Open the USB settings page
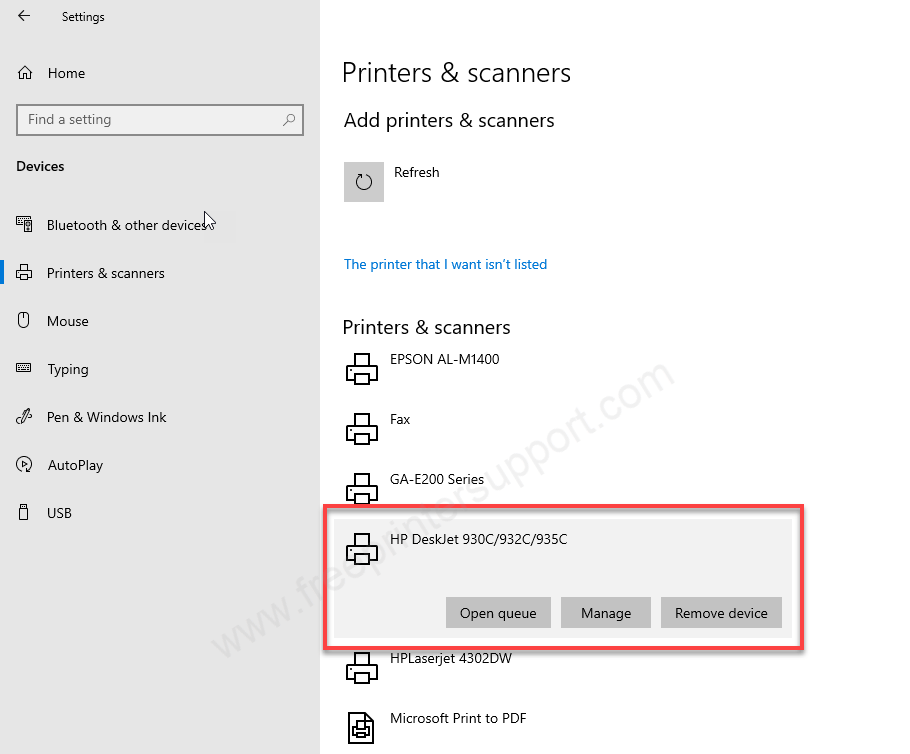 59,513
